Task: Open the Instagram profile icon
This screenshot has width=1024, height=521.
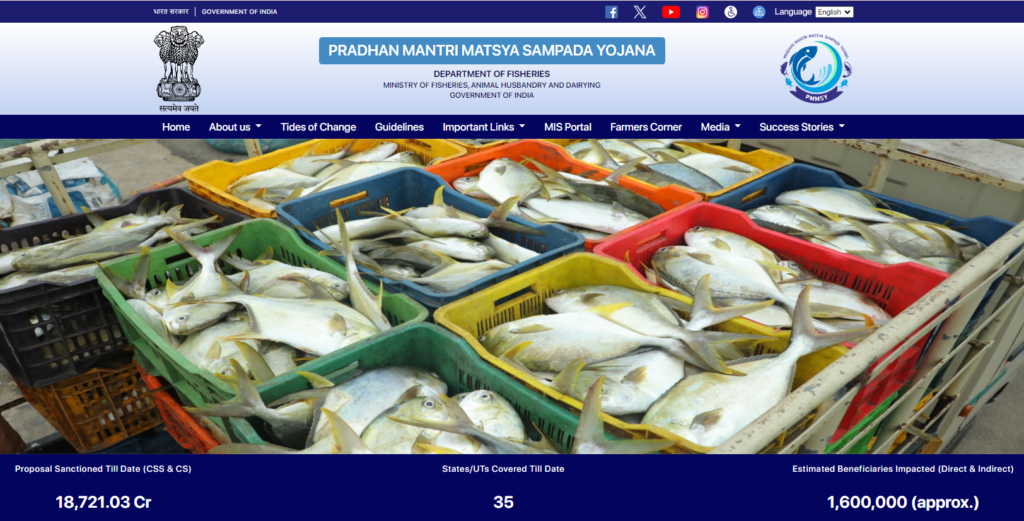Action: click(702, 12)
